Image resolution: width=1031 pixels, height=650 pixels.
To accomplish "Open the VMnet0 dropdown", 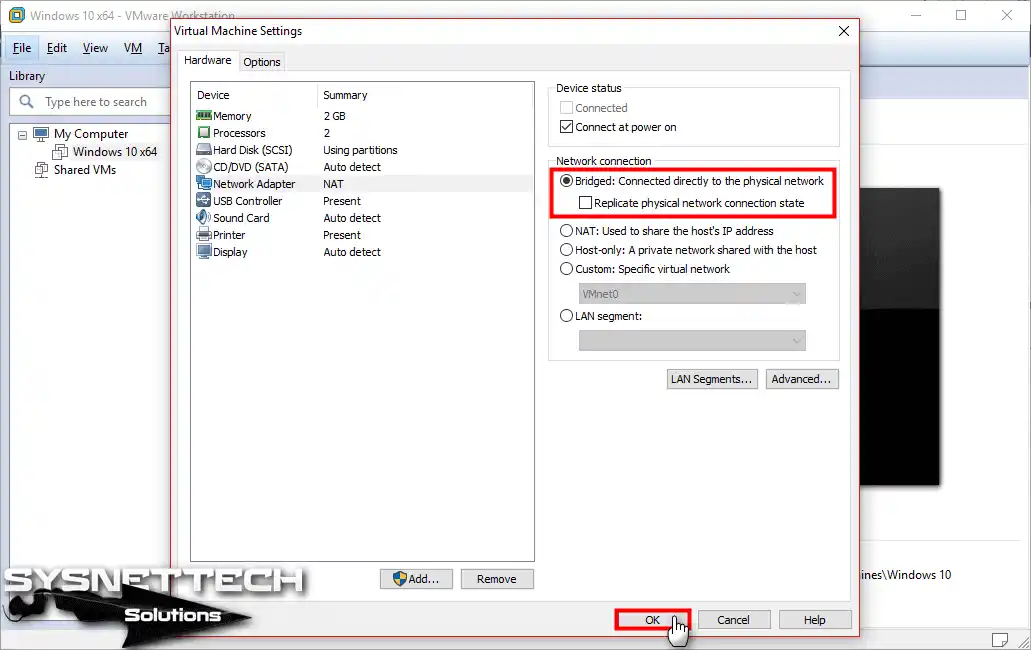I will point(692,294).
